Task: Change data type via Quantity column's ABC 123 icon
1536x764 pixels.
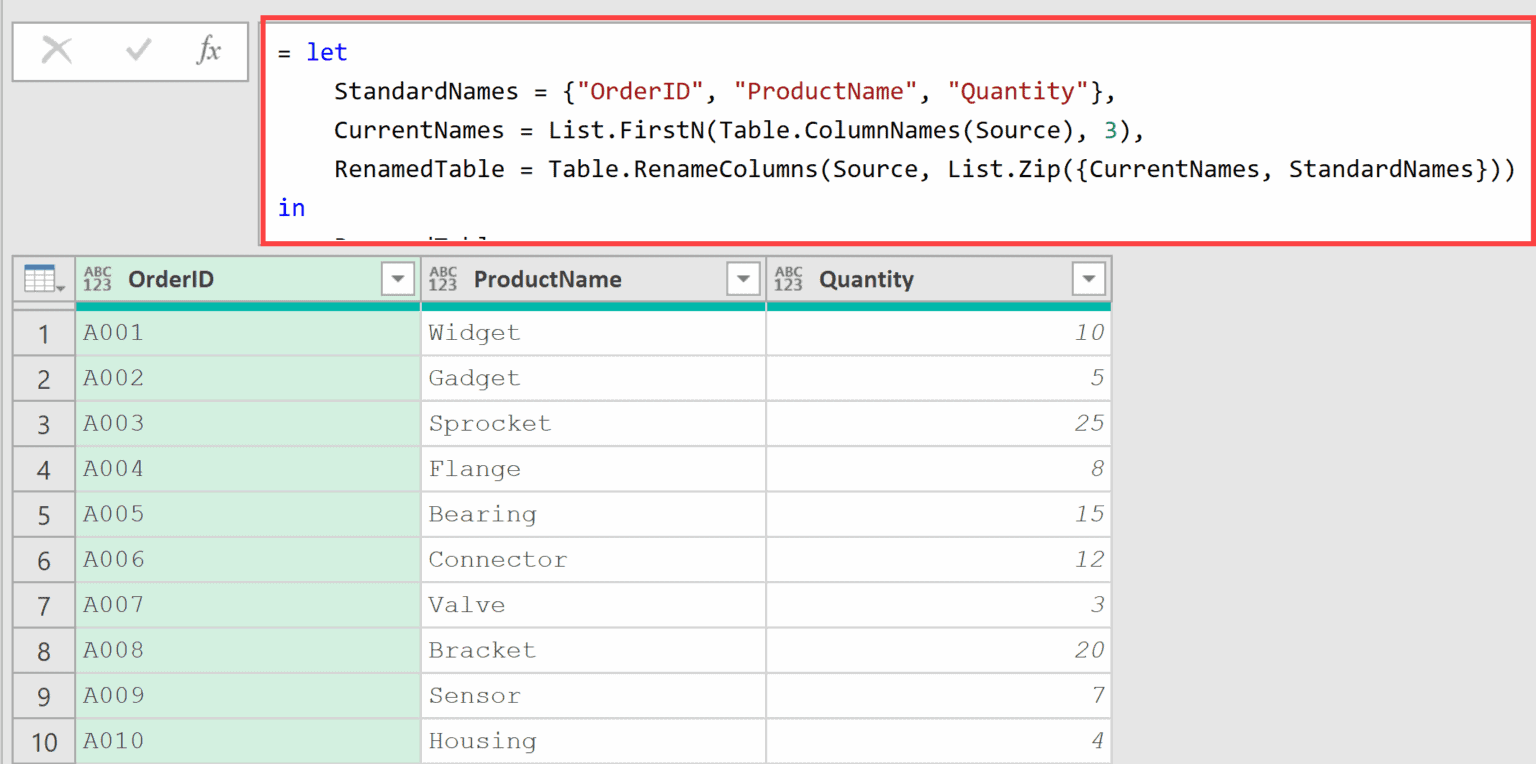Action: 789,280
